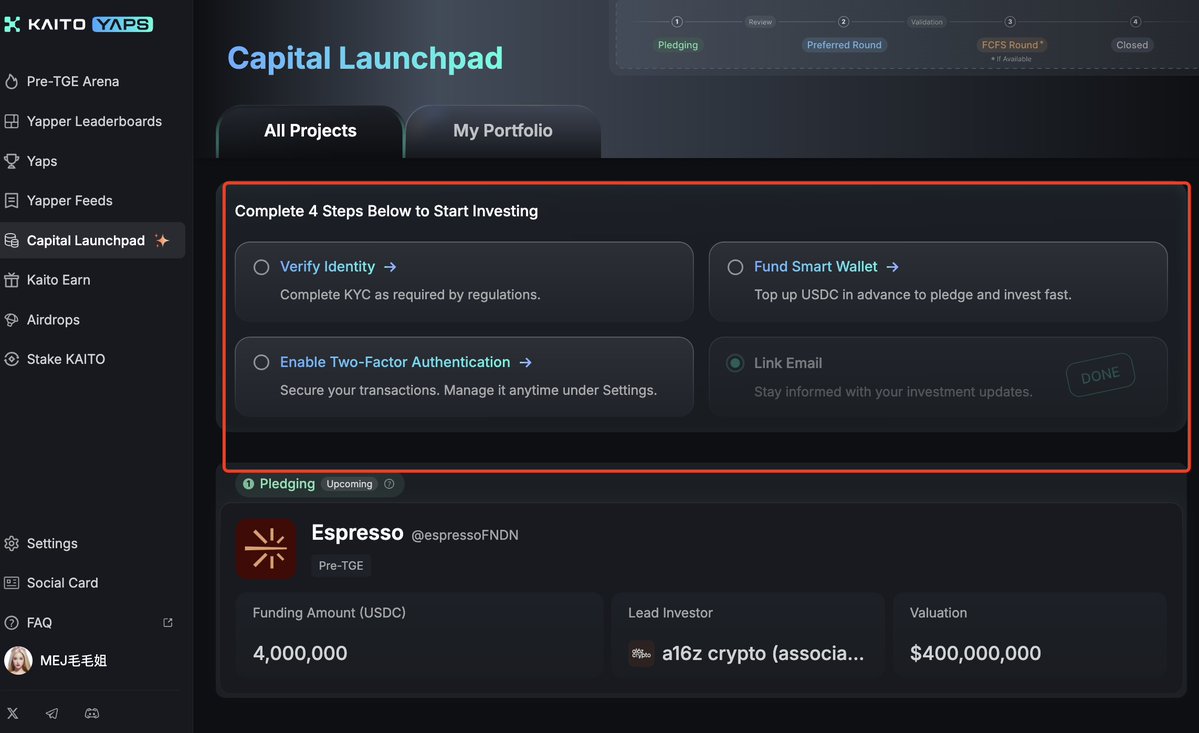
Task: Open Pre-TGE Arena flame icon
Action: click(11, 81)
